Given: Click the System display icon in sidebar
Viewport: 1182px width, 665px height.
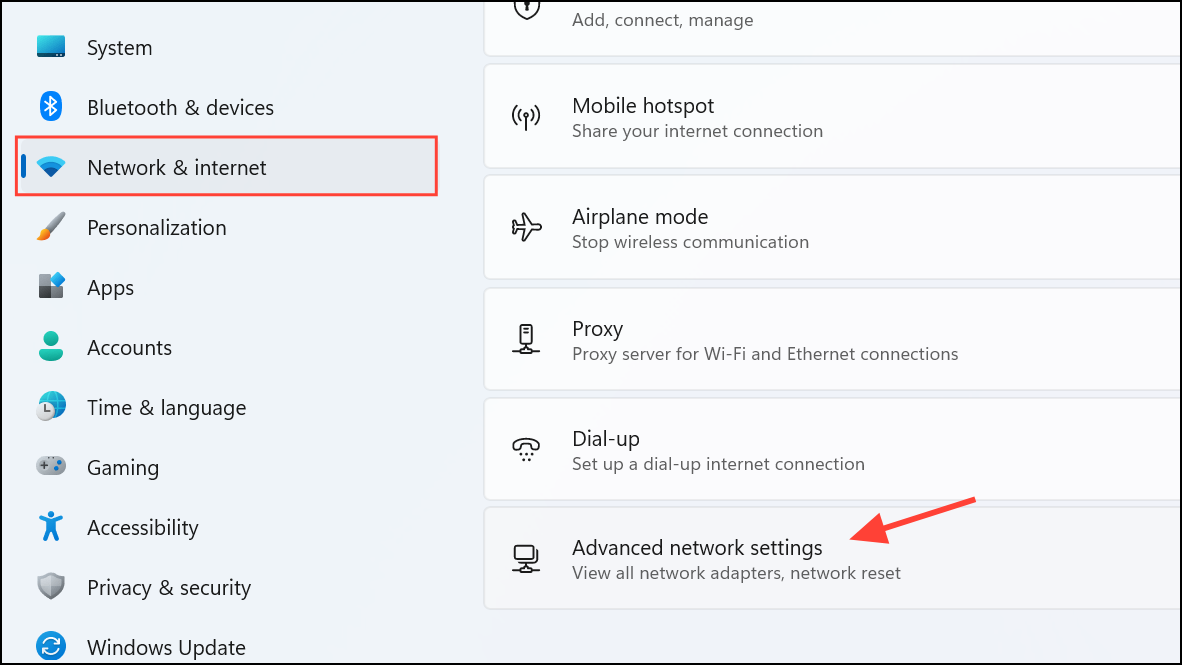Looking at the screenshot, I should click(x=50, y=47).
